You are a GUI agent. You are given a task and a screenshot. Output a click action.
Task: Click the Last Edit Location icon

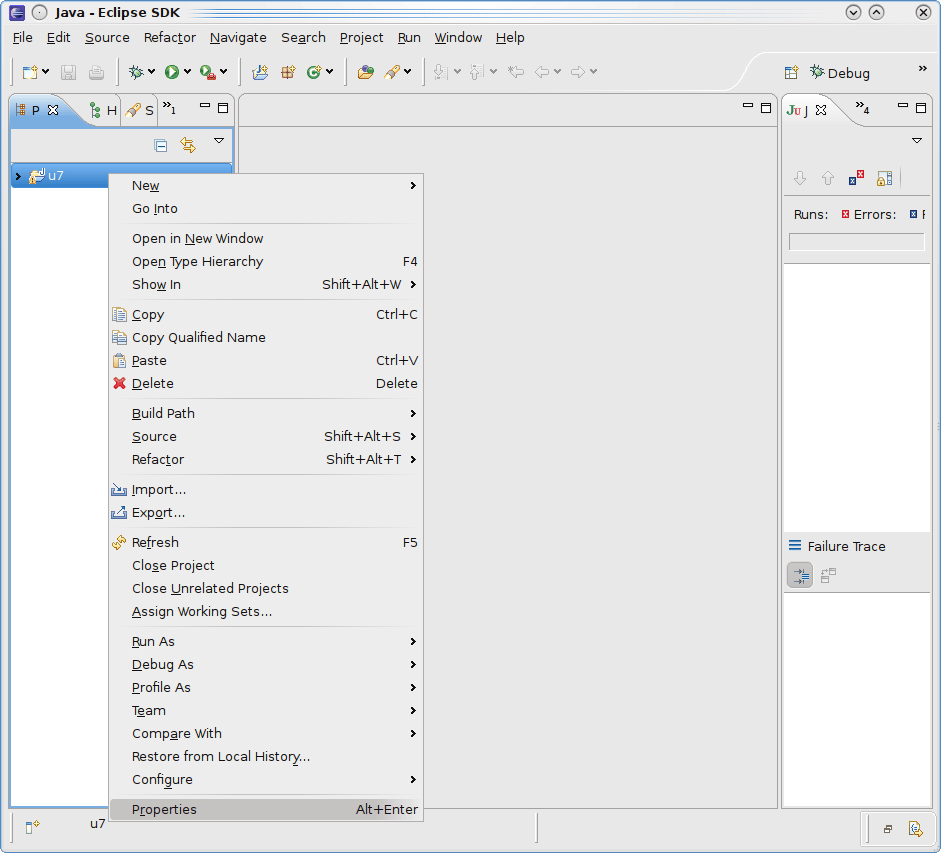point(516,72)
